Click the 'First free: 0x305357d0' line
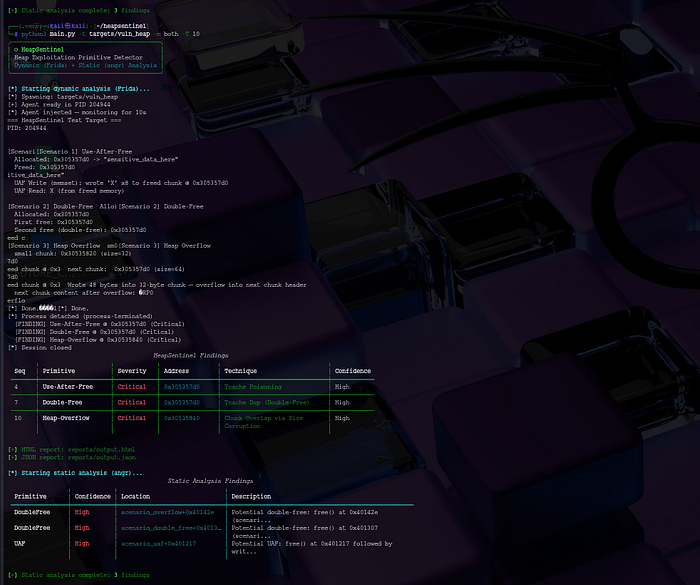This screenshot has width=700, height=585. 53,222
